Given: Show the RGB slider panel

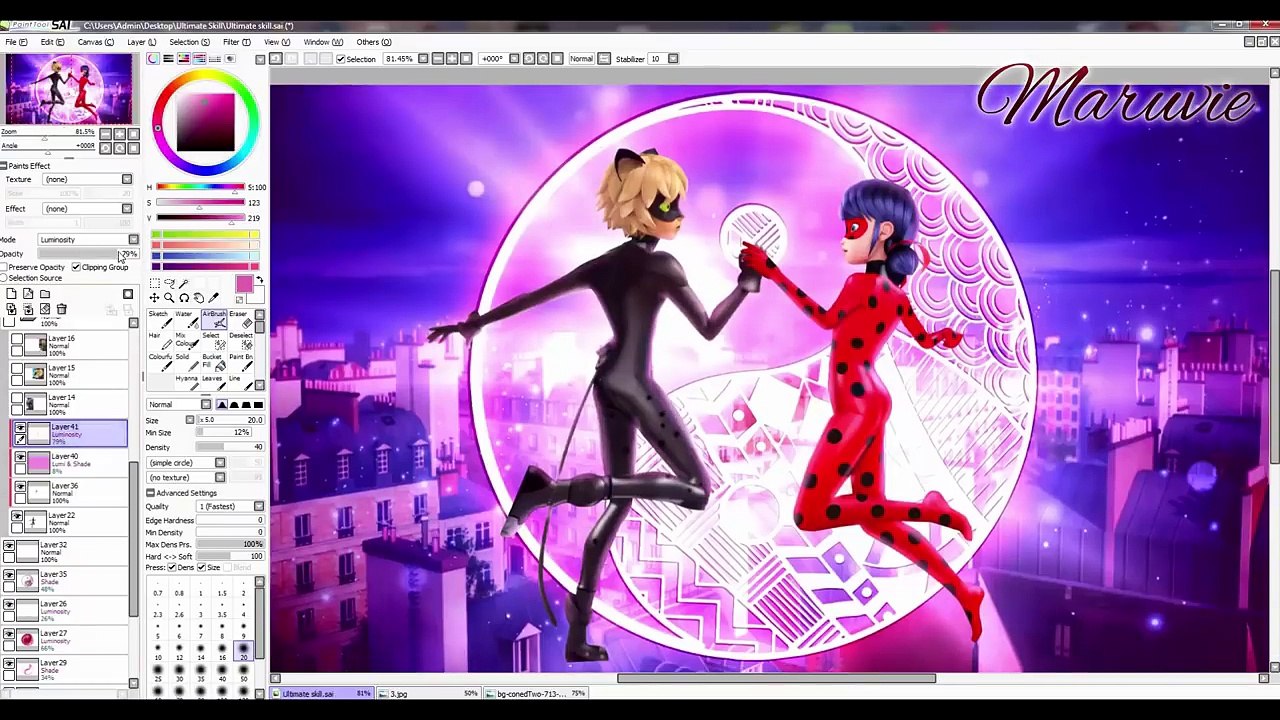Looking at the screenshot, I should click(168, 59).
